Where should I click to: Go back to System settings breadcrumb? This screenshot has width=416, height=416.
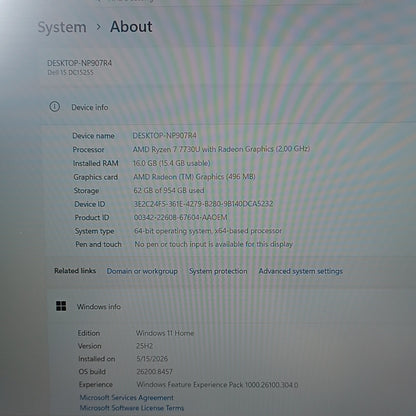tap(62, 27)
